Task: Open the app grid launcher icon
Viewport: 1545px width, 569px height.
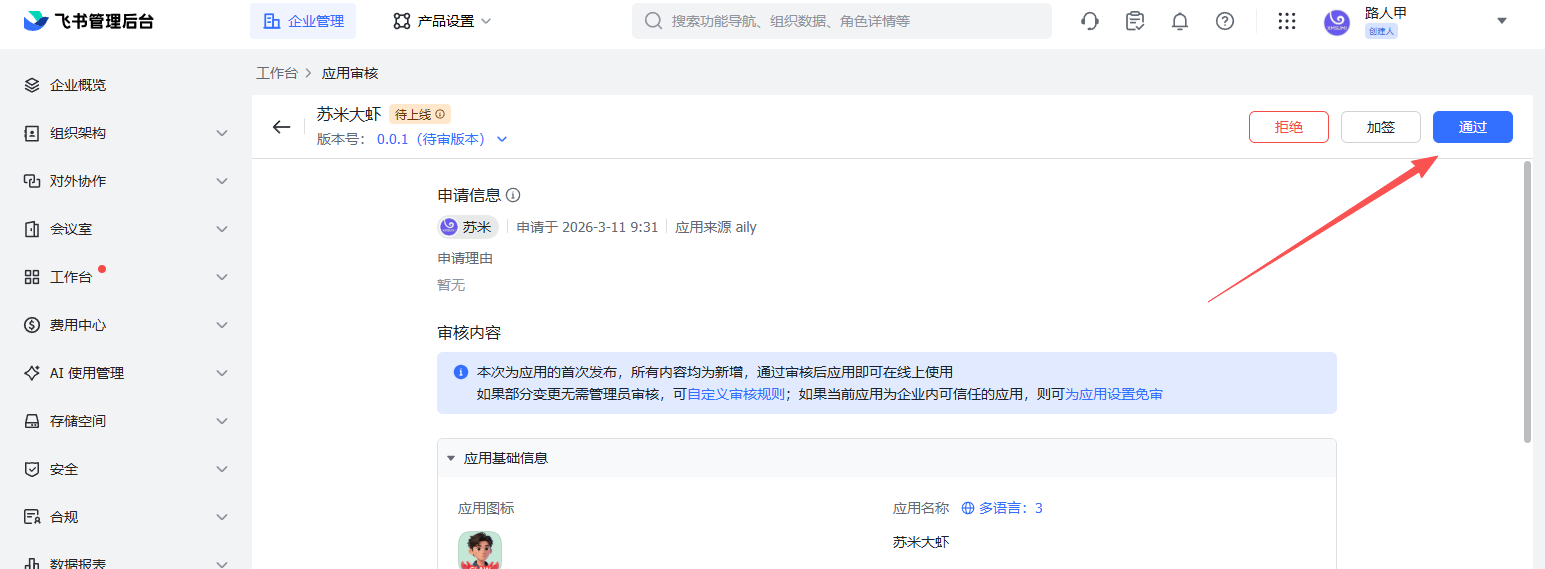Action: 1287,21
